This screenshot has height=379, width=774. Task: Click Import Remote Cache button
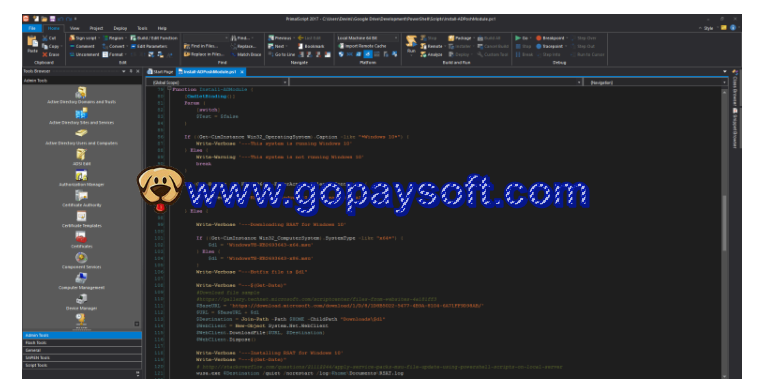(x=362, y=46)
